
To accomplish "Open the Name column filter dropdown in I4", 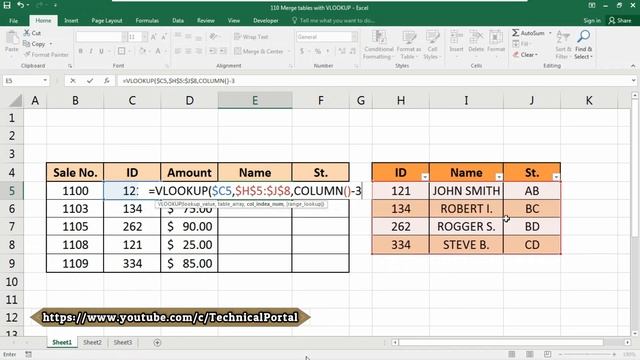I will pyautogui.click(x=499, y=177).
